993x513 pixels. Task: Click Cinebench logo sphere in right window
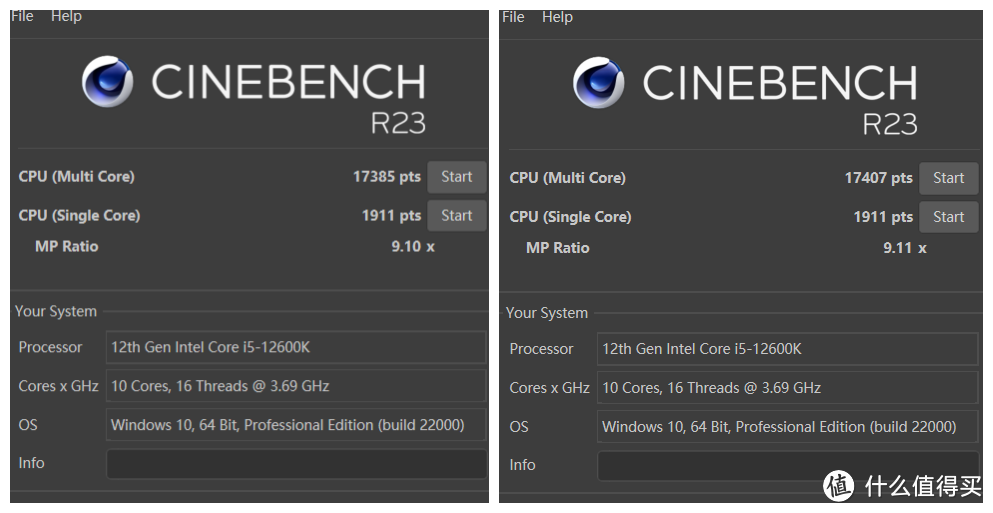click(x=598, y=82)
